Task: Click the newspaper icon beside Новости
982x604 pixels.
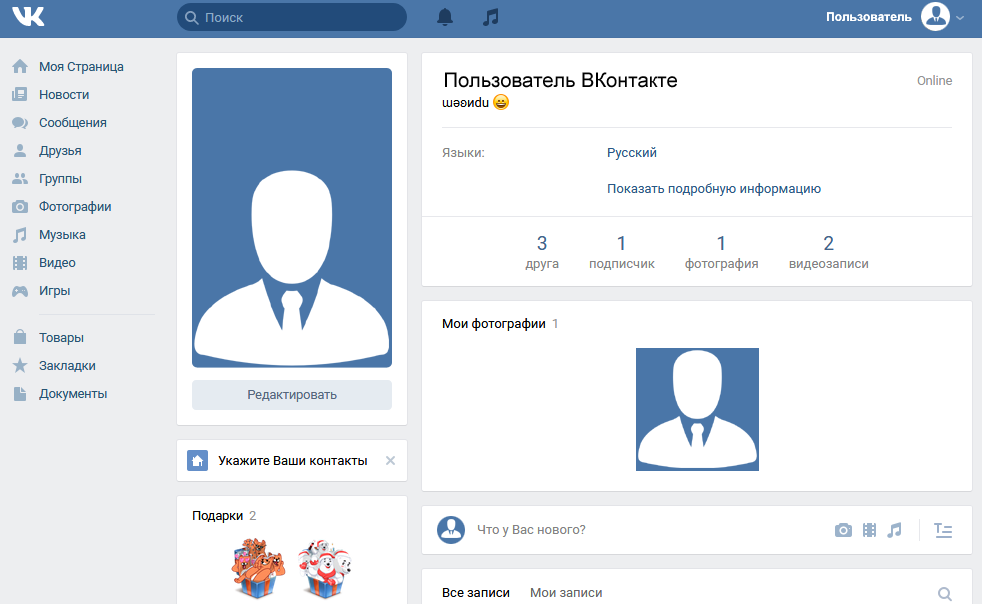Action: click(20, 95)
